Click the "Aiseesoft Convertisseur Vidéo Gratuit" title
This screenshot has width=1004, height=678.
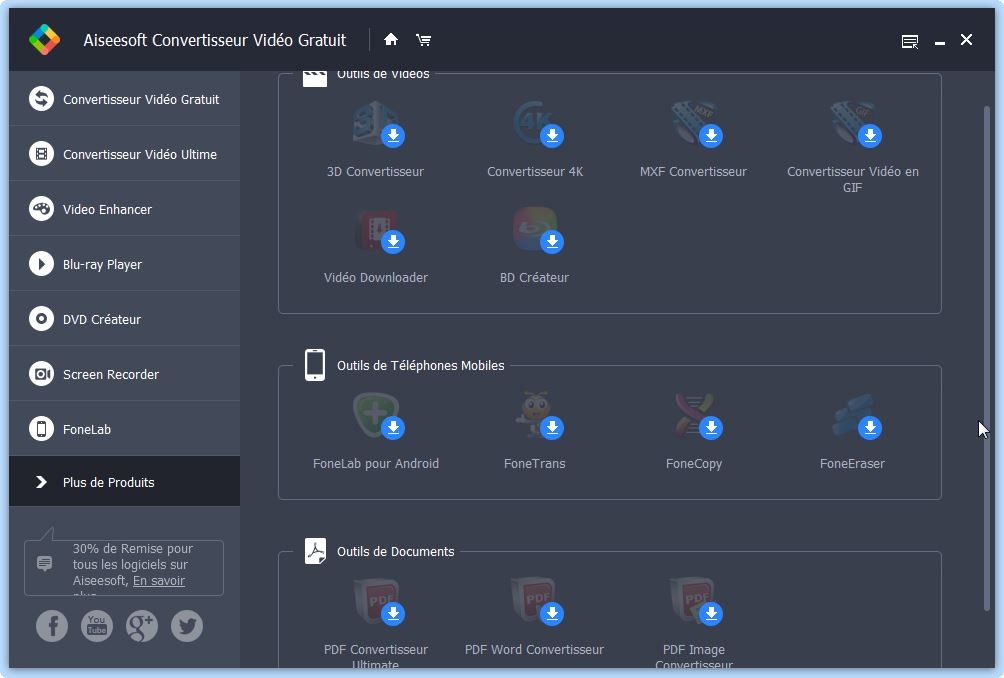(215, 40)
